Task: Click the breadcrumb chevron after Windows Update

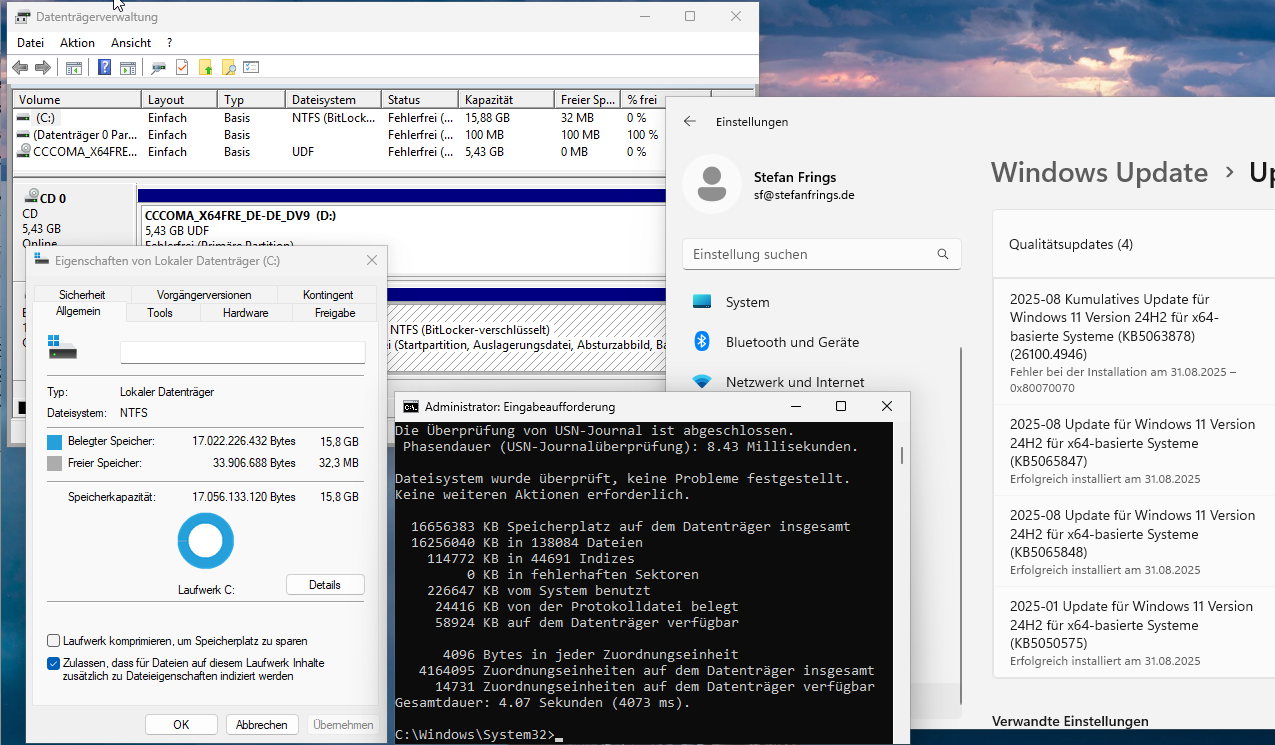Action: pos(1229,173)
